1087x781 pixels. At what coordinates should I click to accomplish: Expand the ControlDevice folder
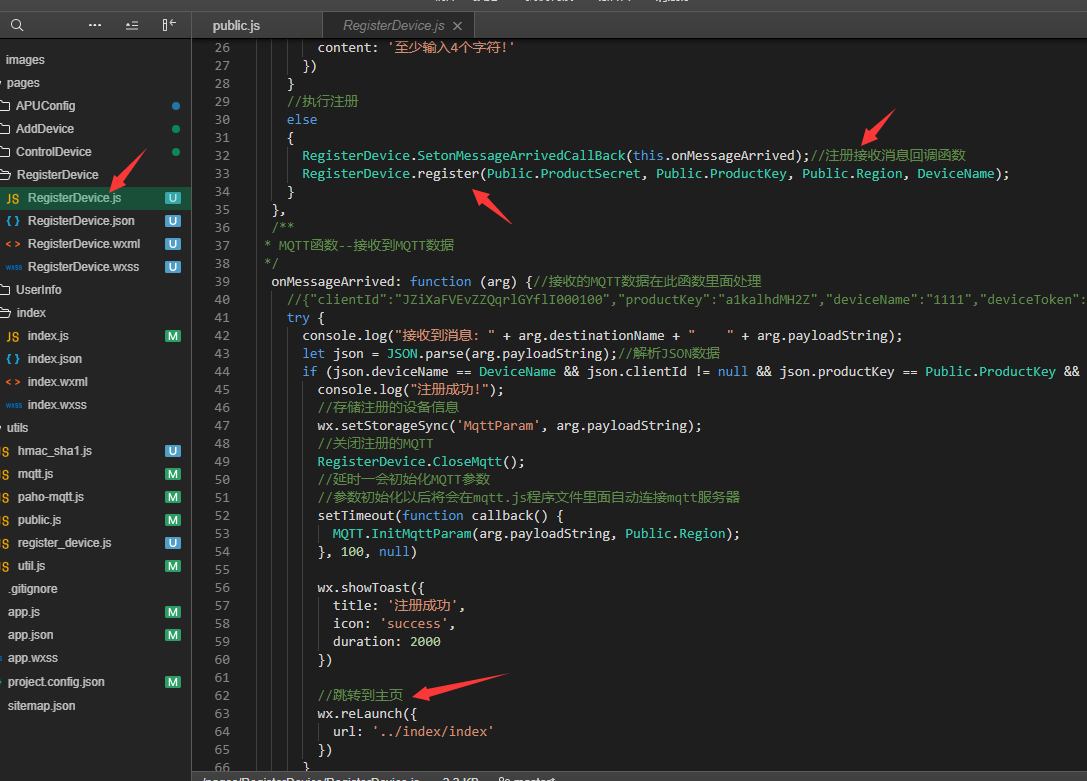click(53, 152)
